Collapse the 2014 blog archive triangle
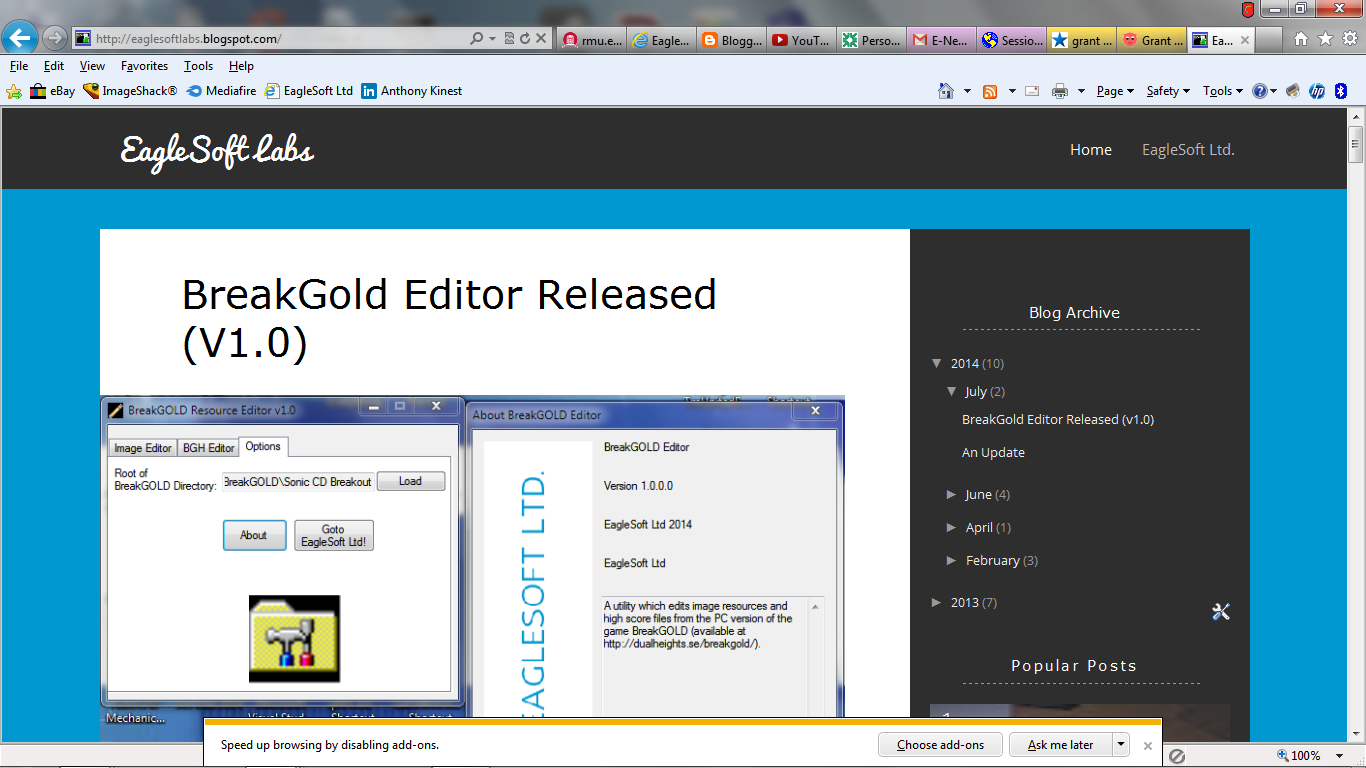 [937, 363]
